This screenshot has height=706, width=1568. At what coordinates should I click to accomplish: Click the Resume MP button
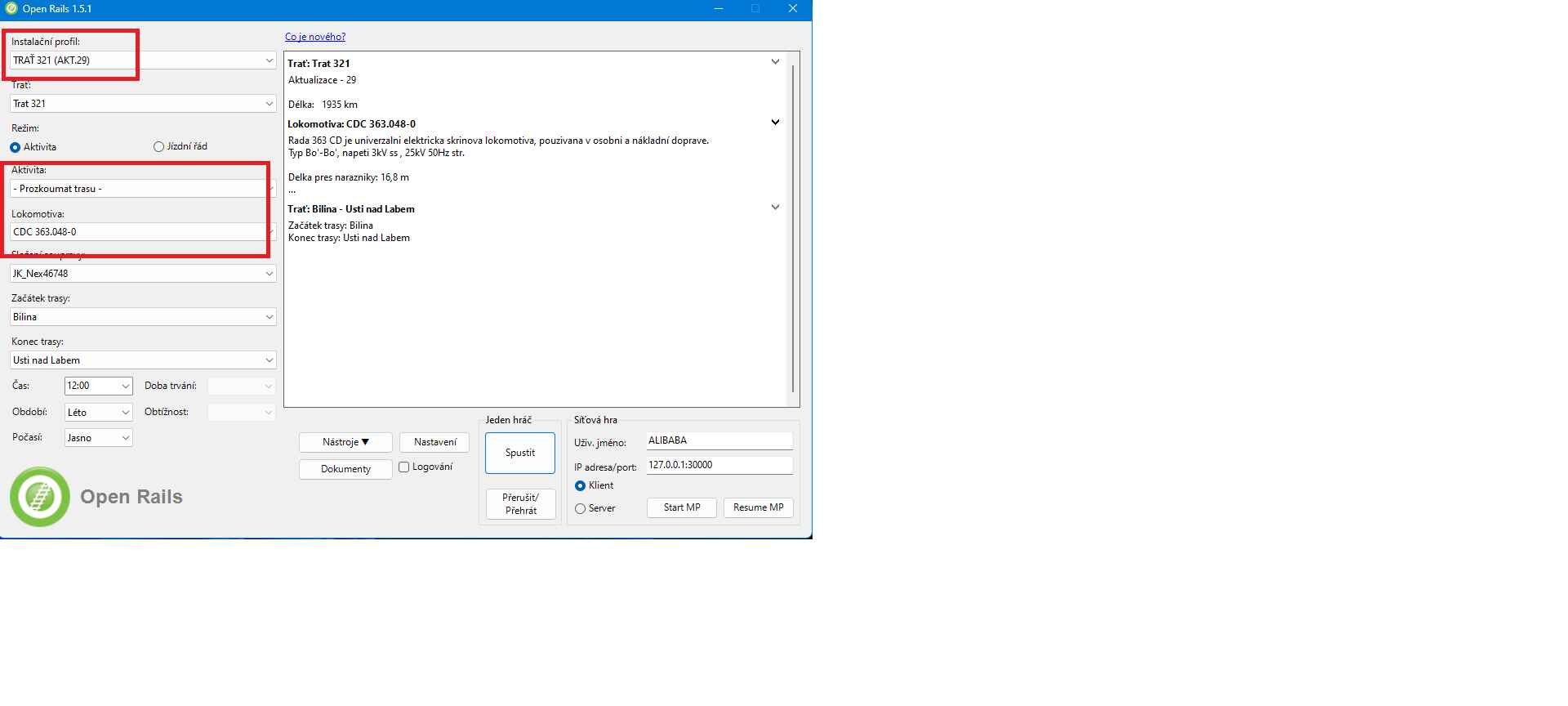pos(758,507)
